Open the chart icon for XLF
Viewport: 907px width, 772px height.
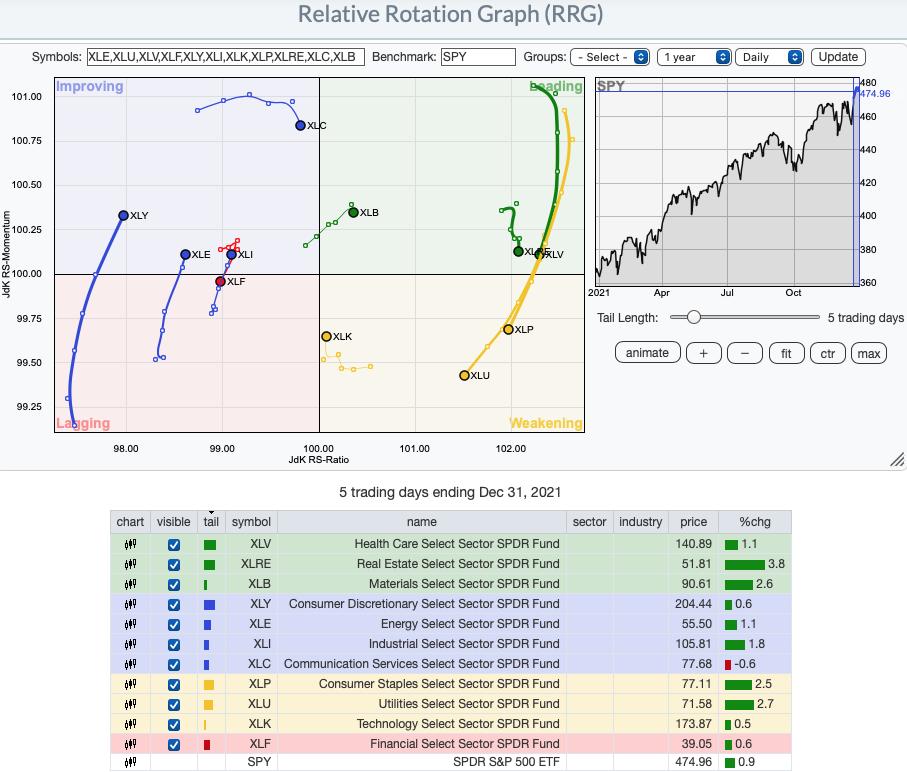click(x=130, y=744)
